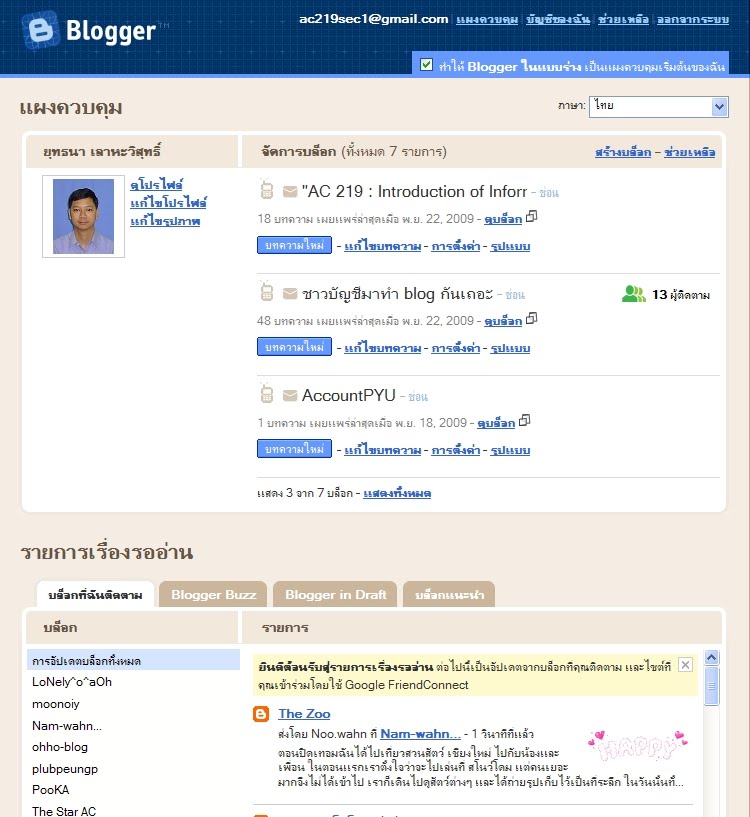This screenshot has width=750, height=817.
Task: Click the reading list scrollbar thumb
Action: [711, 686]
